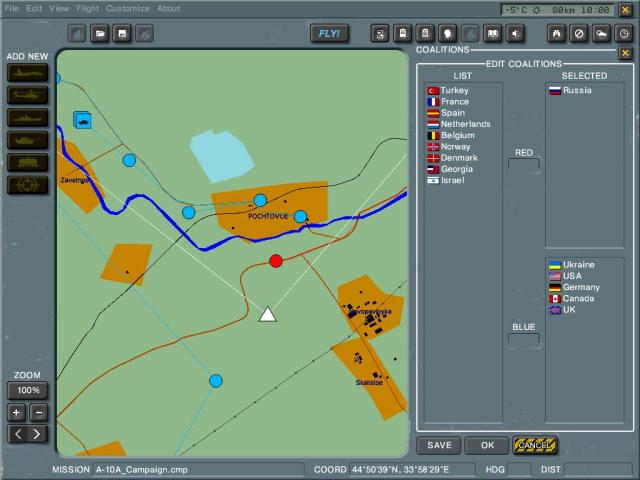Click the CANCEL button

point(535,445)
